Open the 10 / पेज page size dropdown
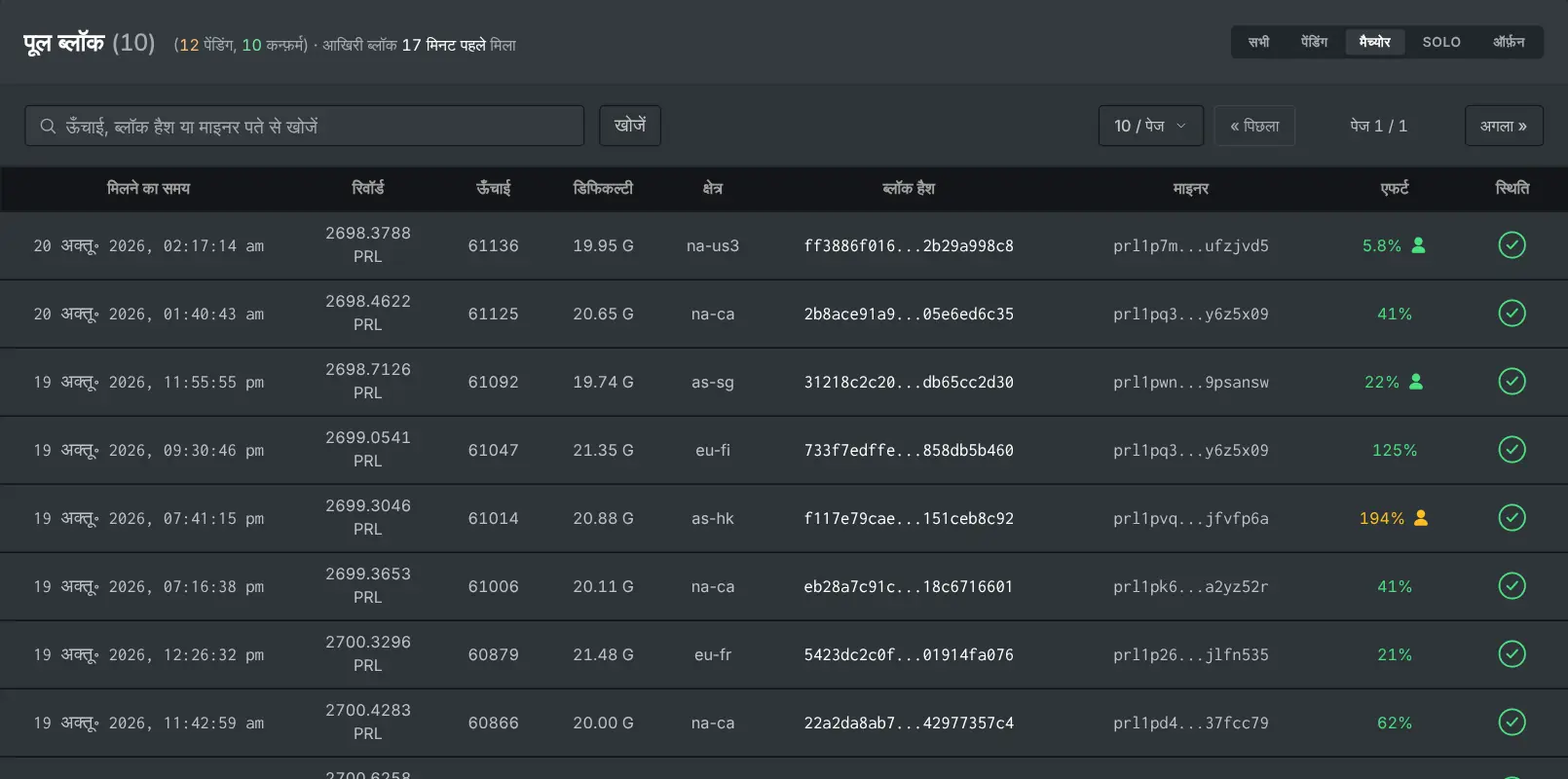The height and width of the screenshot is (779, 1568). (1151, 126)
